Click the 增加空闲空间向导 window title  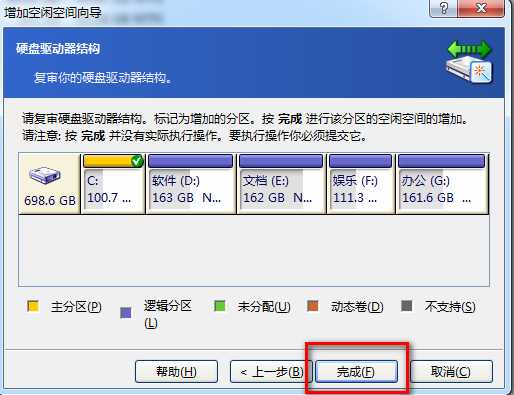coord(53,13)
